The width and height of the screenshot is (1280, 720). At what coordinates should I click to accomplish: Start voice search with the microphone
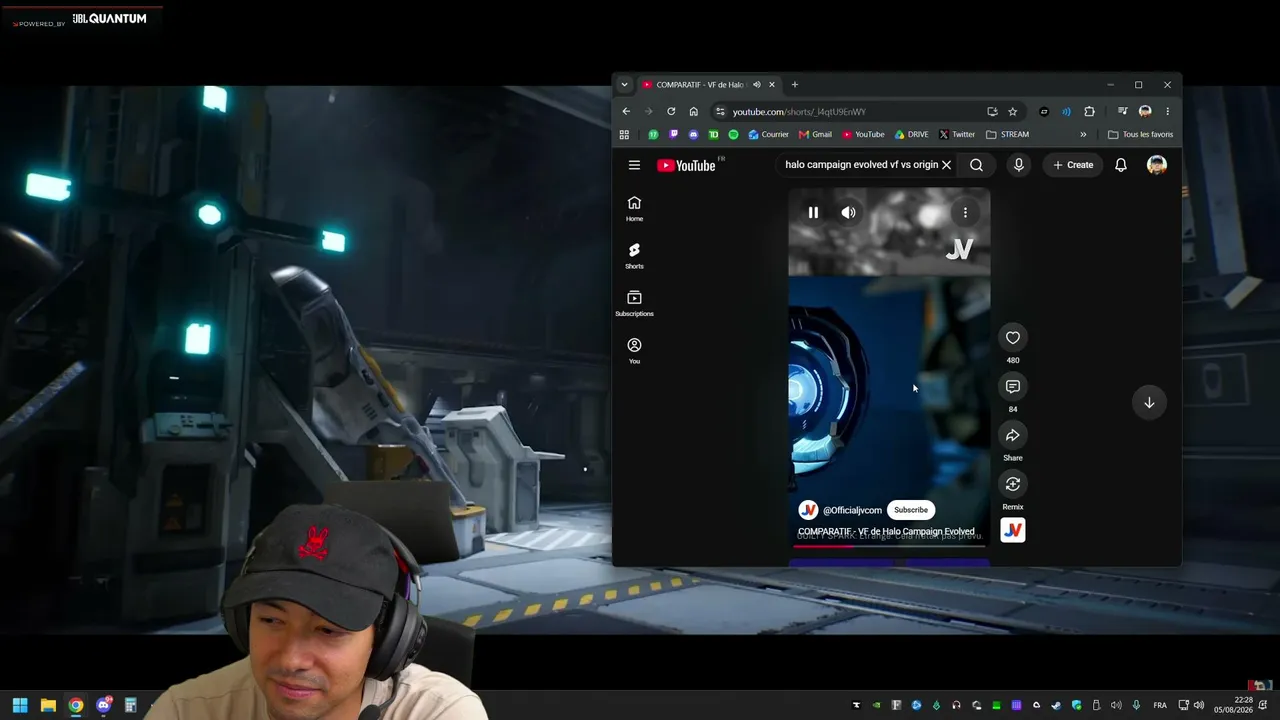[1019, 165]
